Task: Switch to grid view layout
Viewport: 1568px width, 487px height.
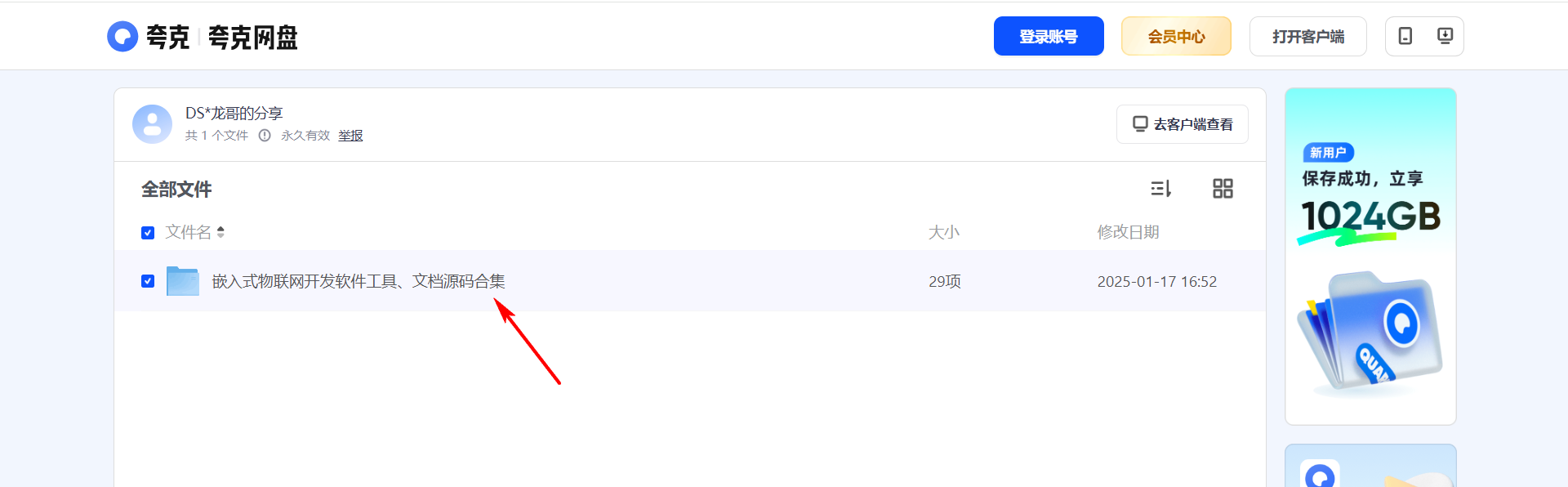Action: (x=1223, y=189)
